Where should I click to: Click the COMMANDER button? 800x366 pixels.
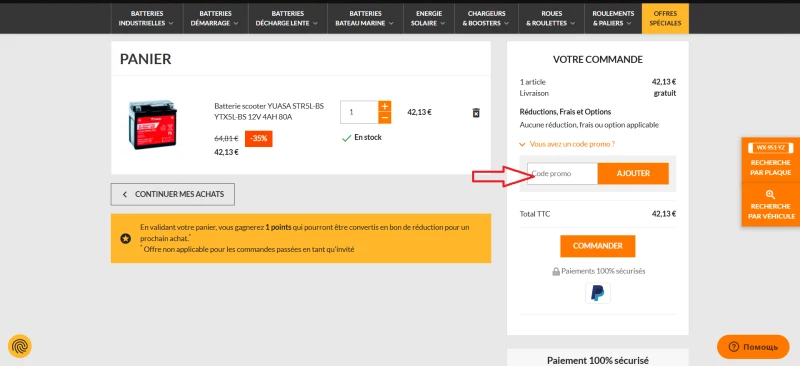(x=597, y=246)
